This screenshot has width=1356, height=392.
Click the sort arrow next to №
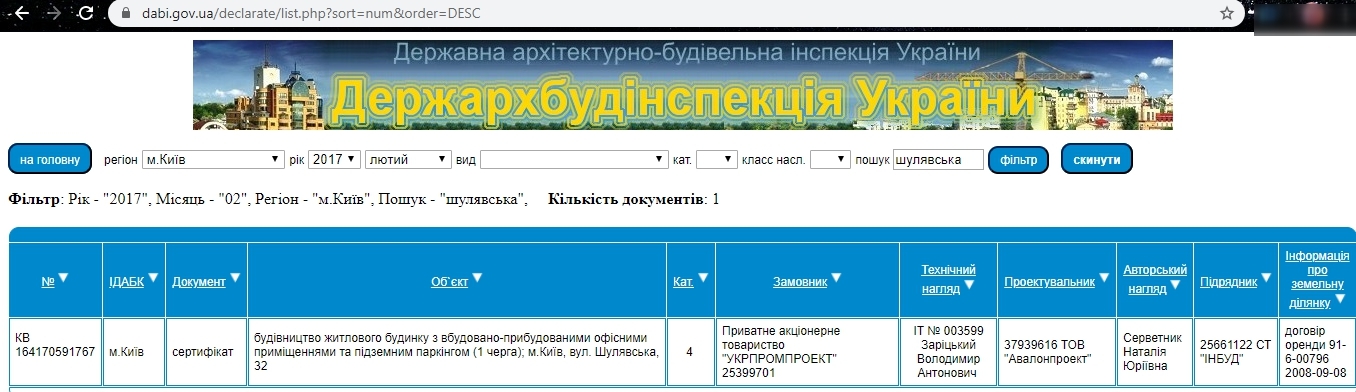[63, 279]
